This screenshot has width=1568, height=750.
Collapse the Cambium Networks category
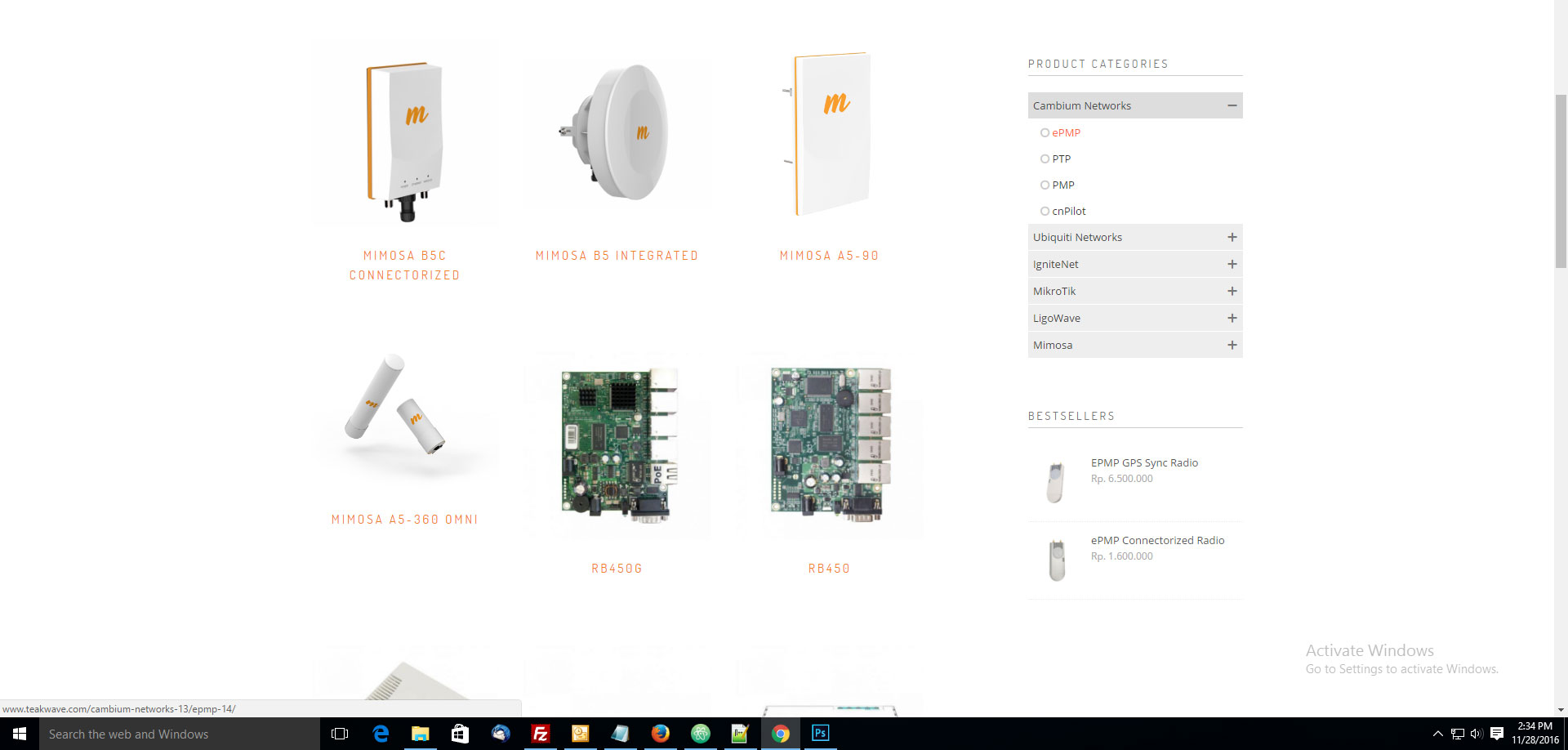coord(1232,105)
